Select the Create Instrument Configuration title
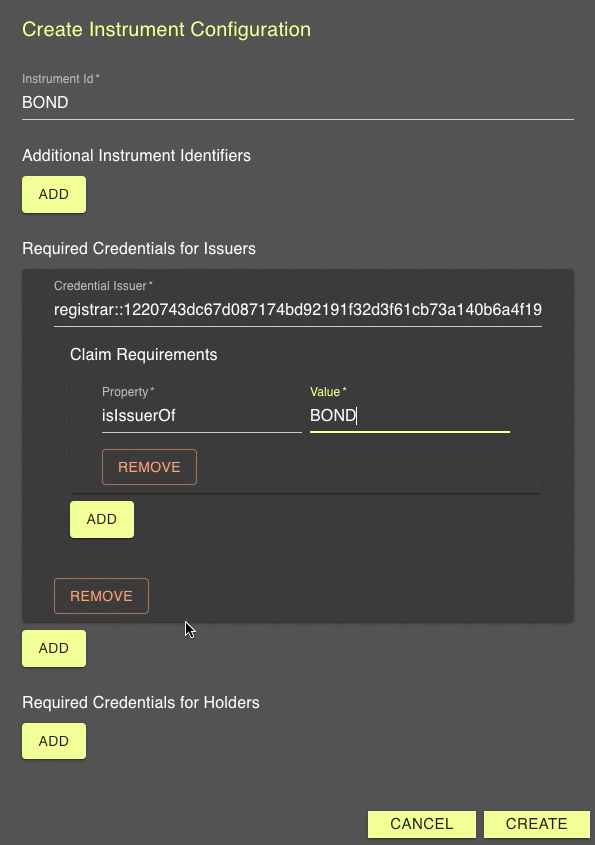 pyautogui.click(x=166, y=30)
